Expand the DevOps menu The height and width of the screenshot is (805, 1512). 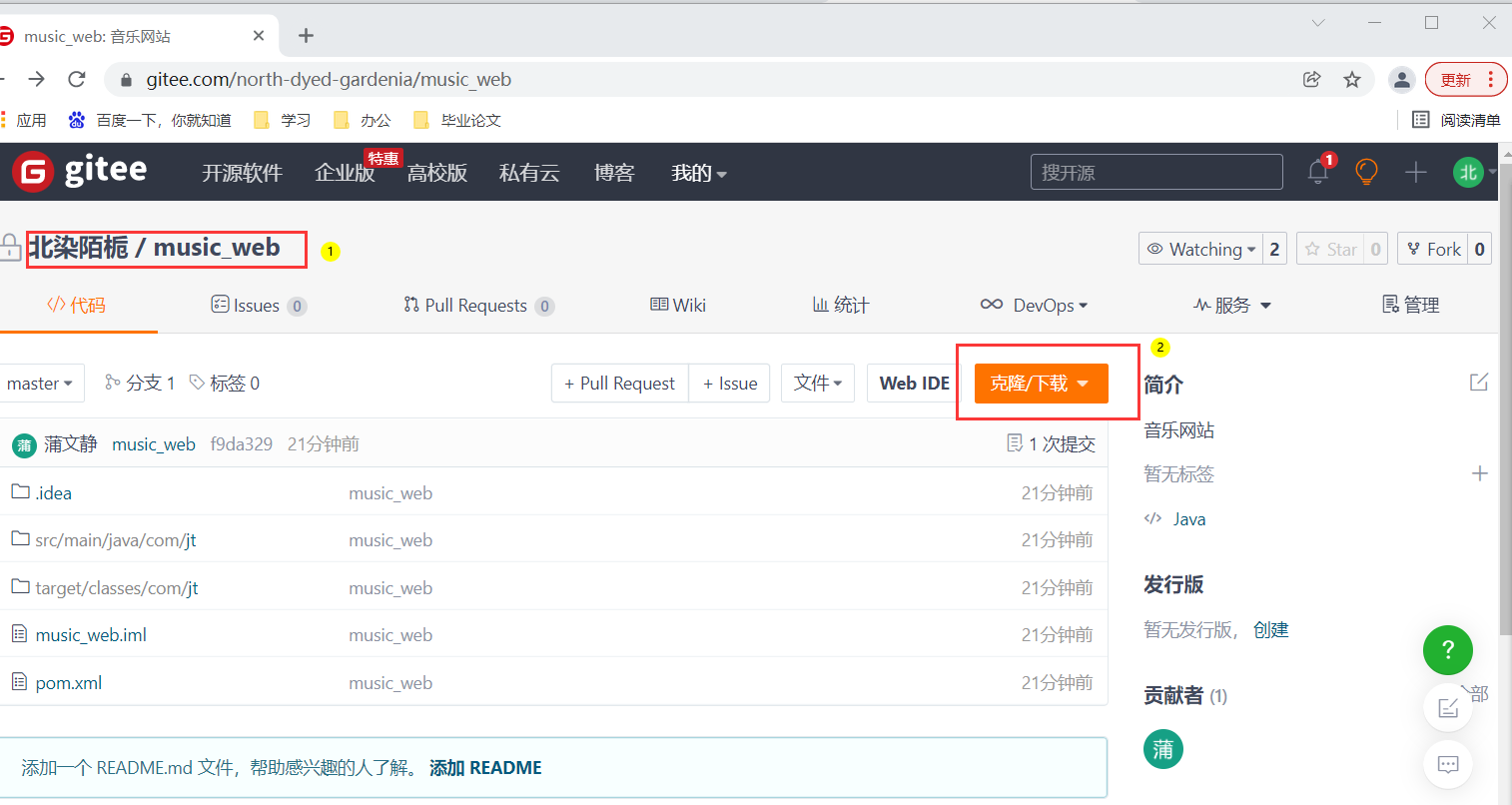[1034, 306]
